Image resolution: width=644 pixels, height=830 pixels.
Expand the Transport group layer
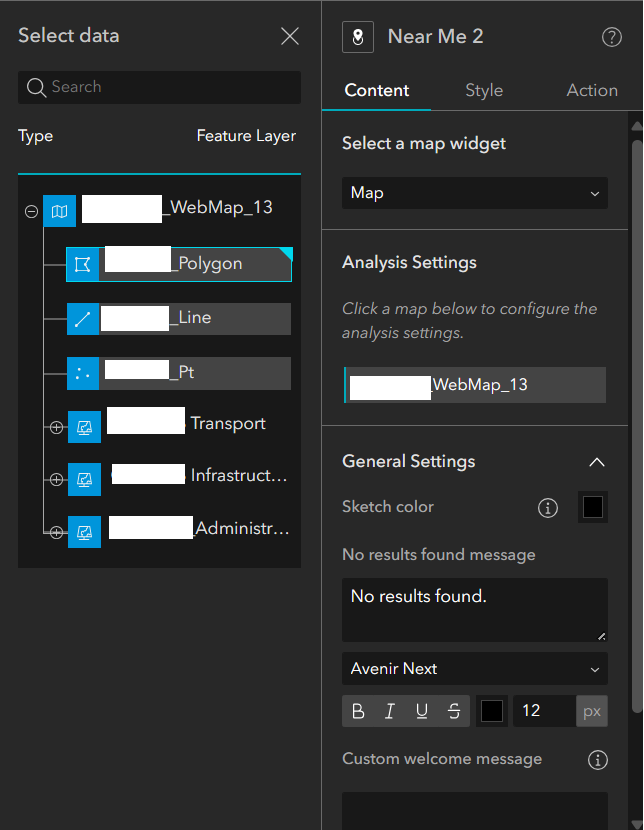(56, 427)
